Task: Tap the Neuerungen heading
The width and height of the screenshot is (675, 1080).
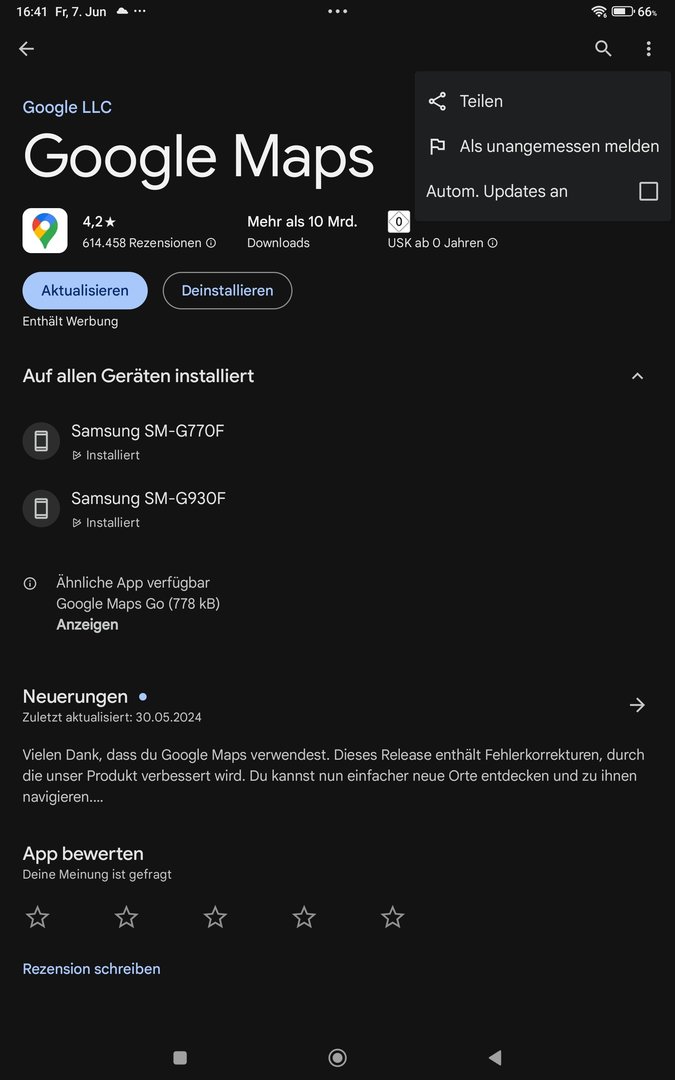Action: (75, 696)
